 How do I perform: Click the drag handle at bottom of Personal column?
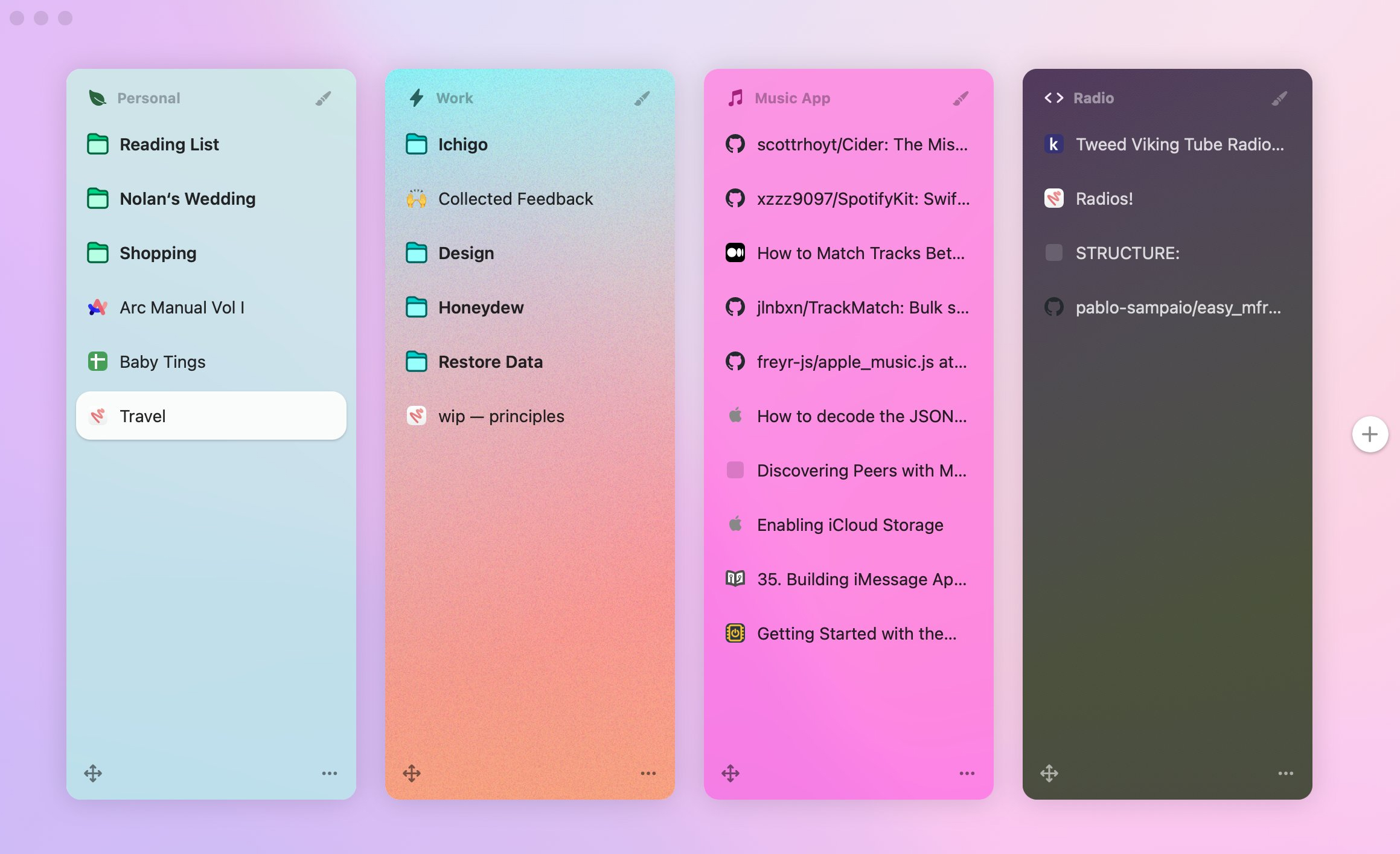[94, 774]
